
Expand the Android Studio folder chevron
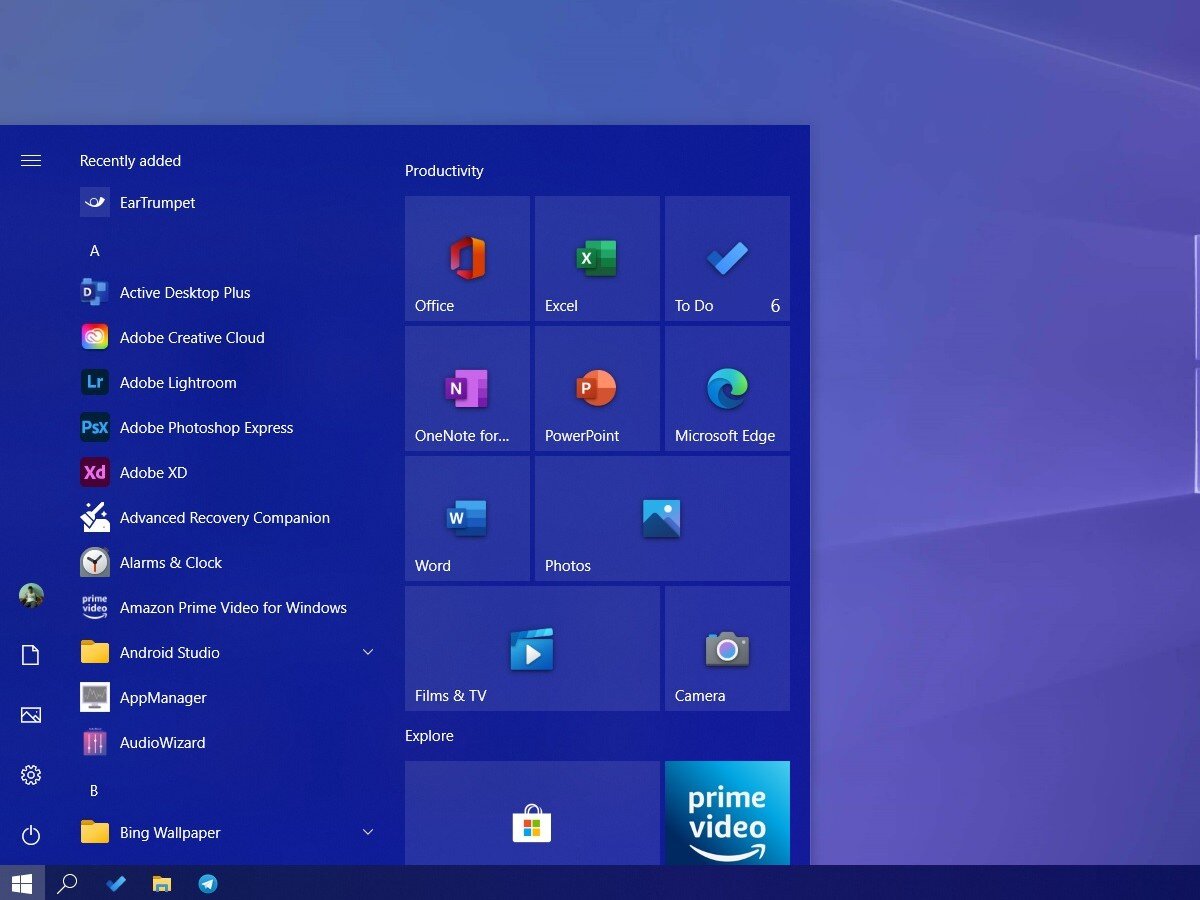(368, 652)
